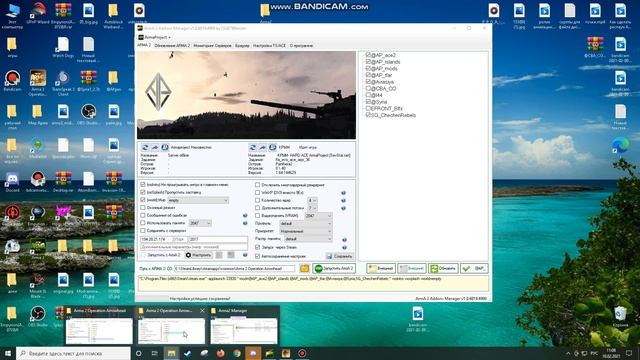Image resolution: width=640 pixels, height=360 pixels.
Task: Click the round clock icon in the ArmaProject news panel
Action: [x=164, y=147]
